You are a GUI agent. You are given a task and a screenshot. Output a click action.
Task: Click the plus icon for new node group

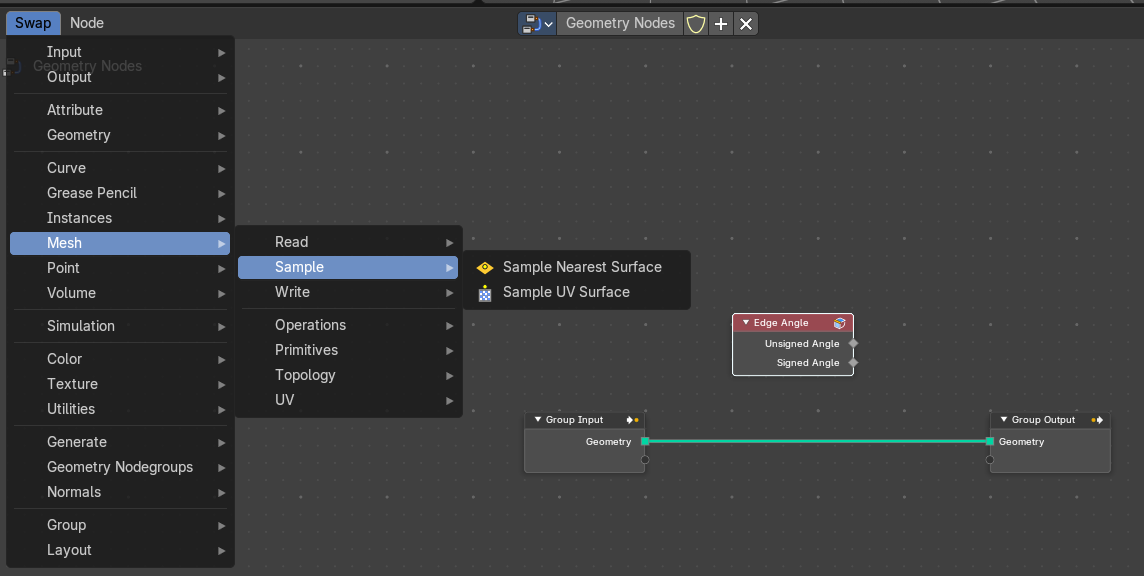[x=721, y=23]
